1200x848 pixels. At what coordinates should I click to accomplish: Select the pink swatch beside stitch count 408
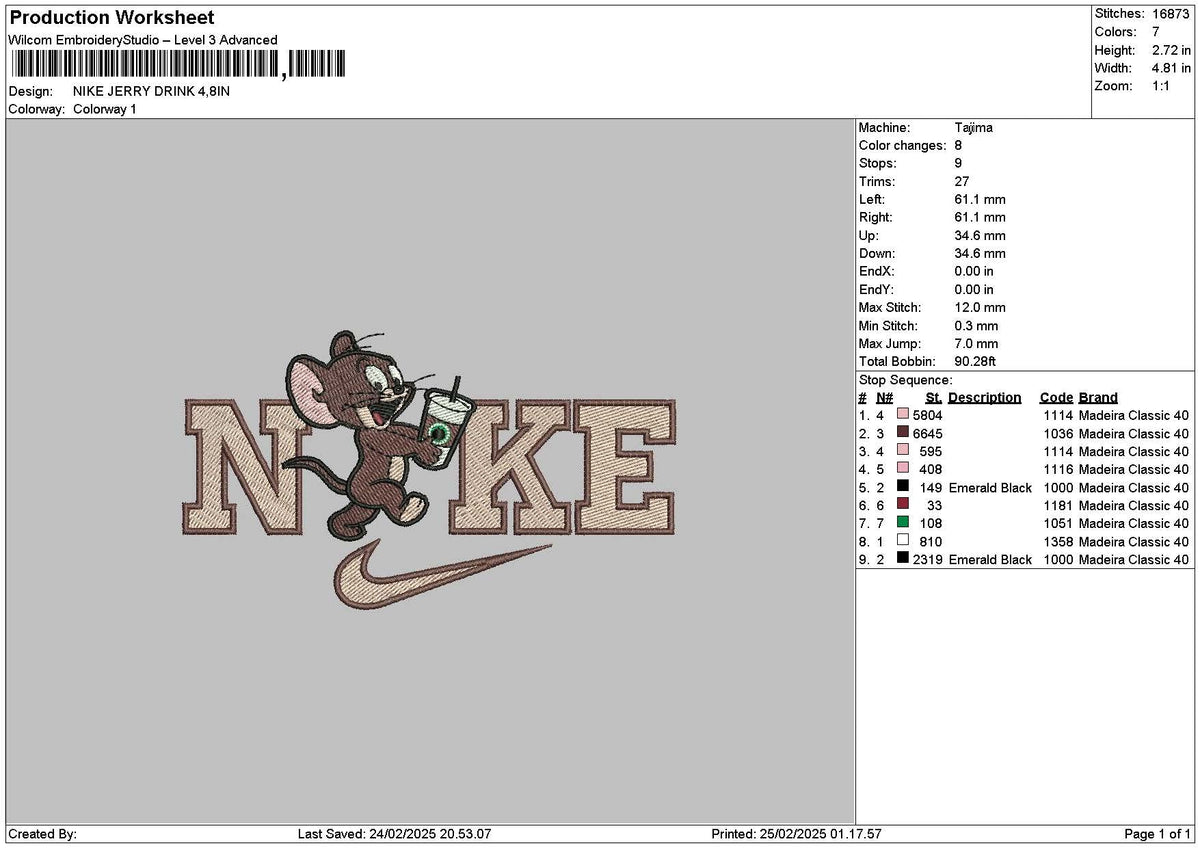pos(903,469)
